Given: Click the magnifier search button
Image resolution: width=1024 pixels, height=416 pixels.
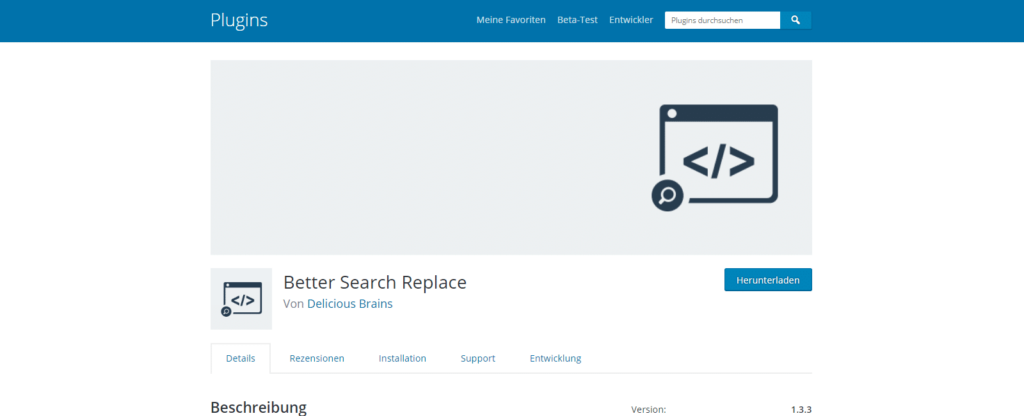Looking at the screenshot, I should click(x=795, y=20).
